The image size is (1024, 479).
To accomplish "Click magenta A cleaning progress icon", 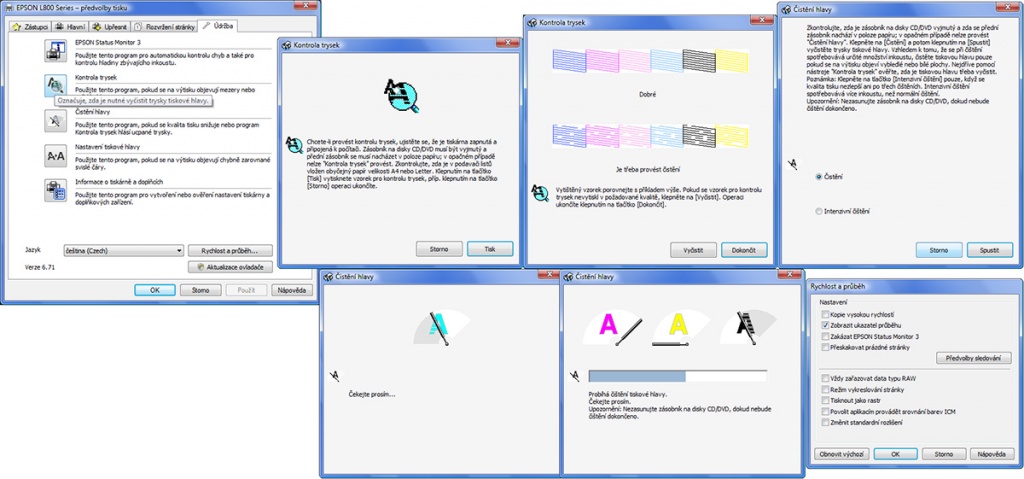I will 612,326.
